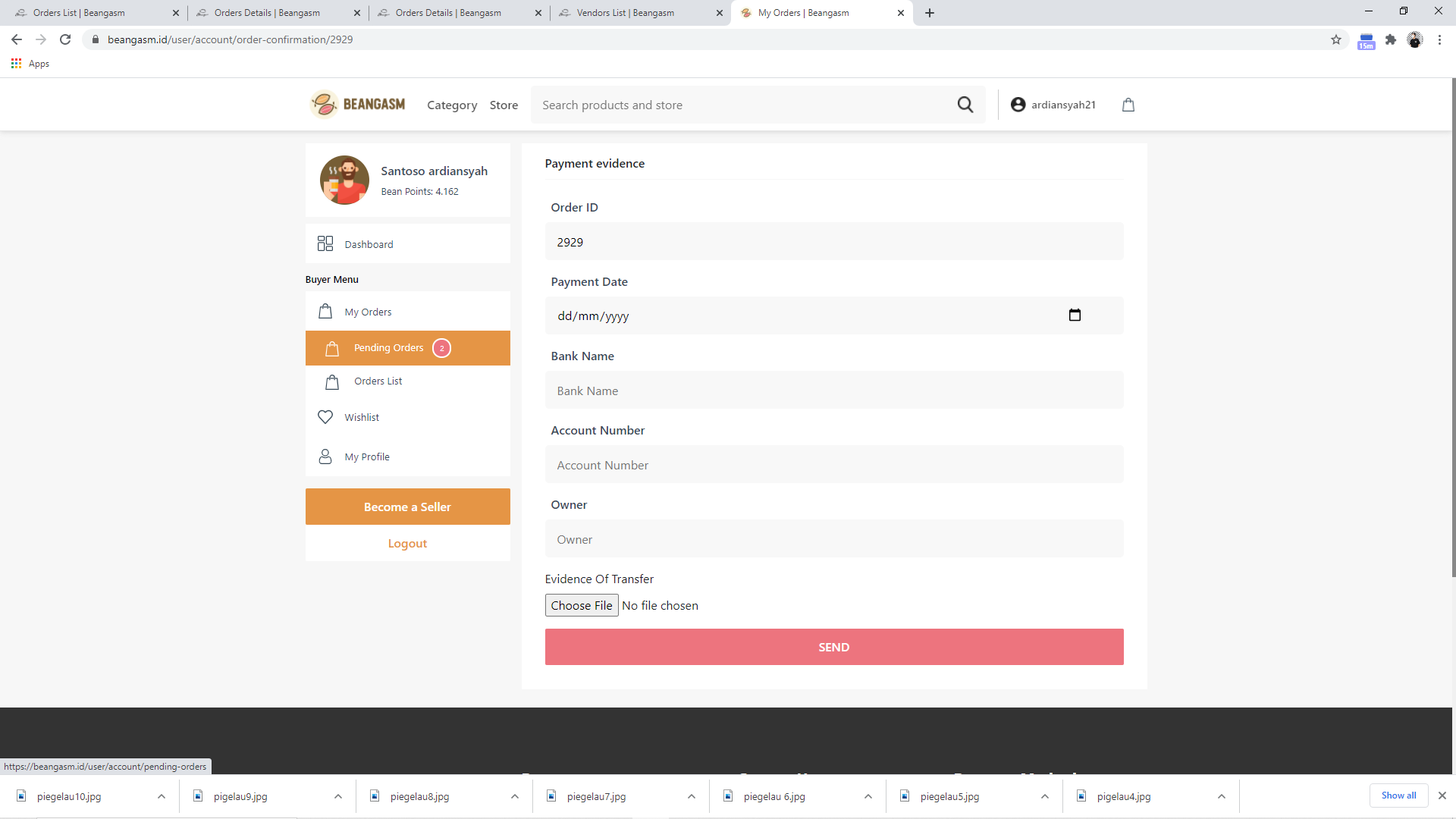Click the shopping cart icon

click(1128, 104)
